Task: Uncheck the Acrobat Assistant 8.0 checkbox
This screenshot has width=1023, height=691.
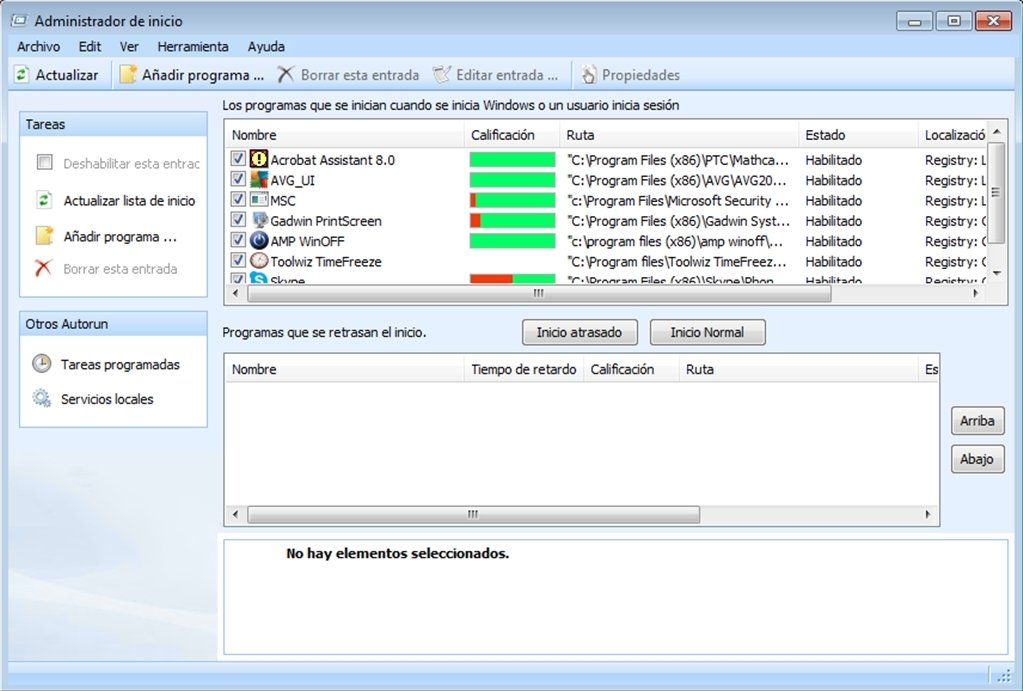Action: (x=238, y=159)
